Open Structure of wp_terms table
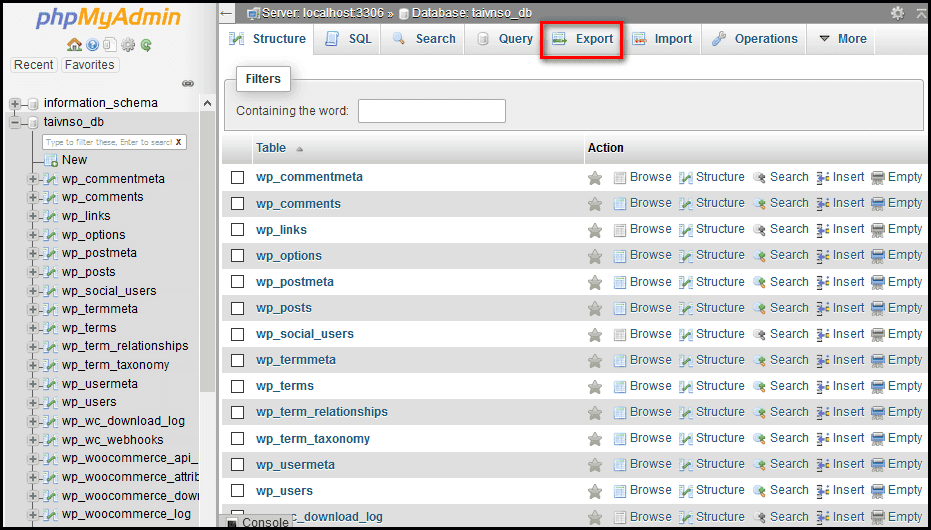Viewport: 931px width, 530px height. pos(711,386)
